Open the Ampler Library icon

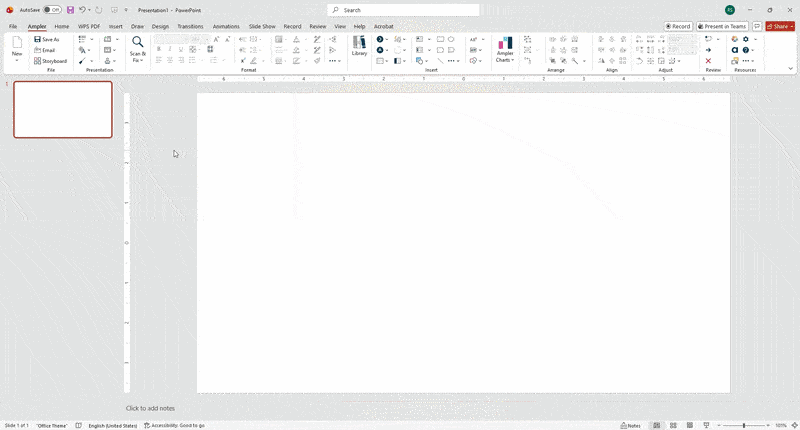pos(359,42)
